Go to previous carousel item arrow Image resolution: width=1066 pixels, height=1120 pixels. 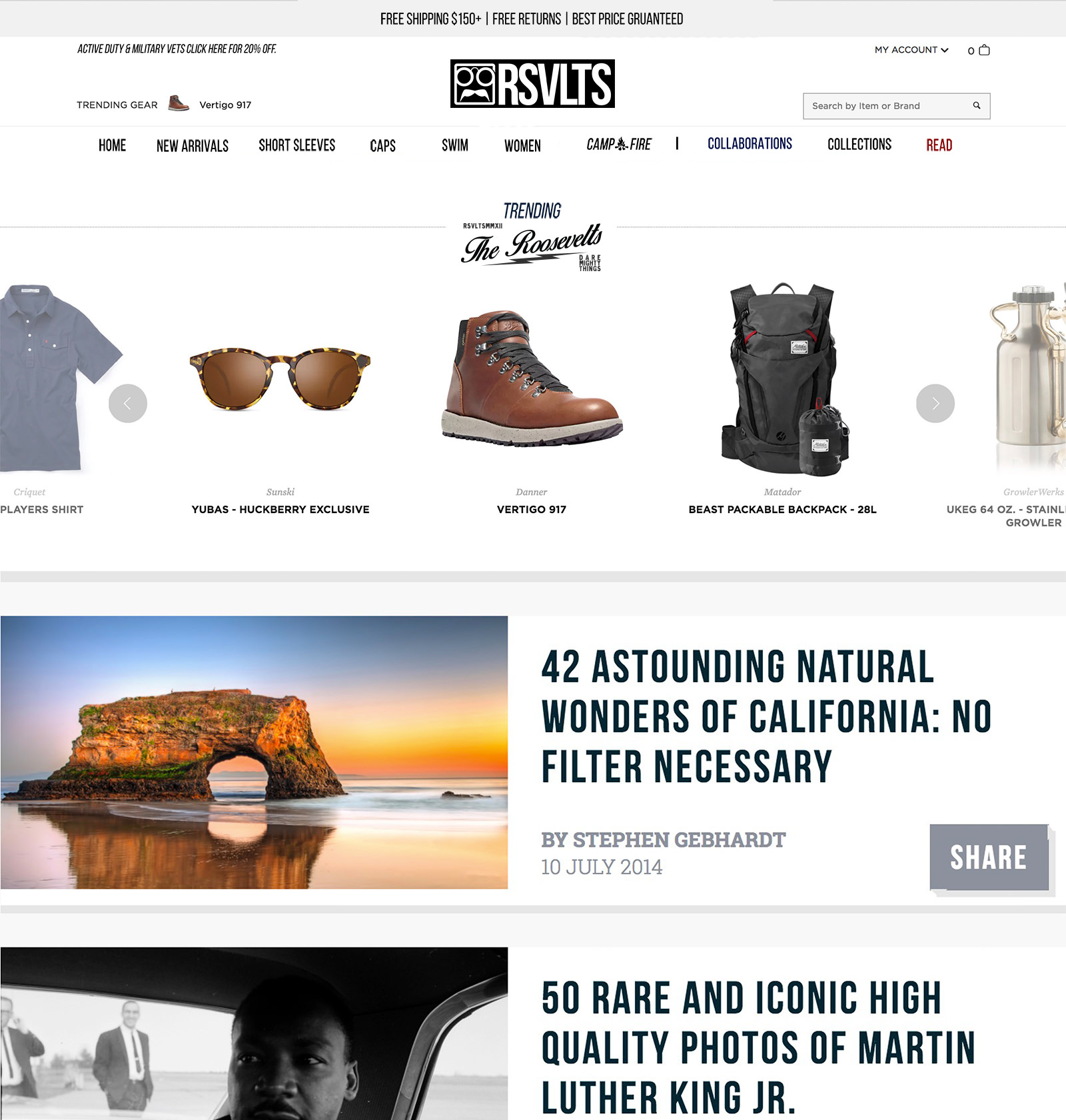(x=128, y=403)
